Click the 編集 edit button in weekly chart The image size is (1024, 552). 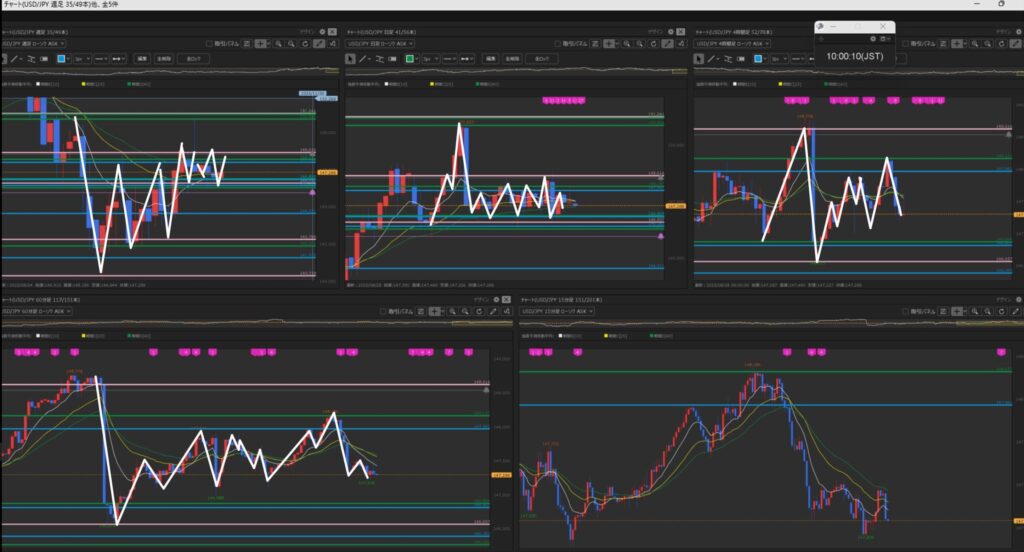click(x=142, y=59)
